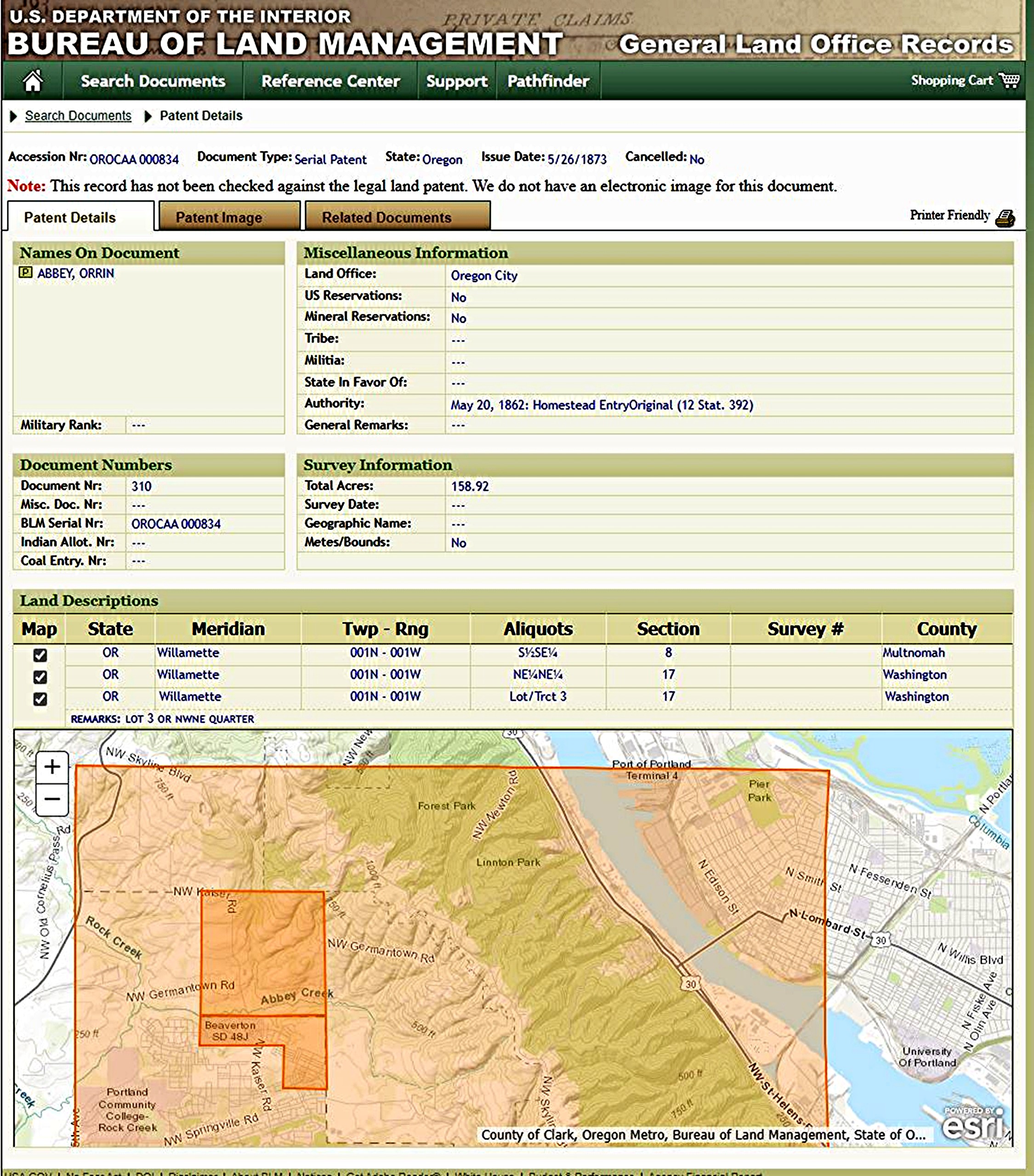Open the Search Documents menu
Image resolution: width=1034 pixels, height=1176 pixels.
tap(153, 81)
